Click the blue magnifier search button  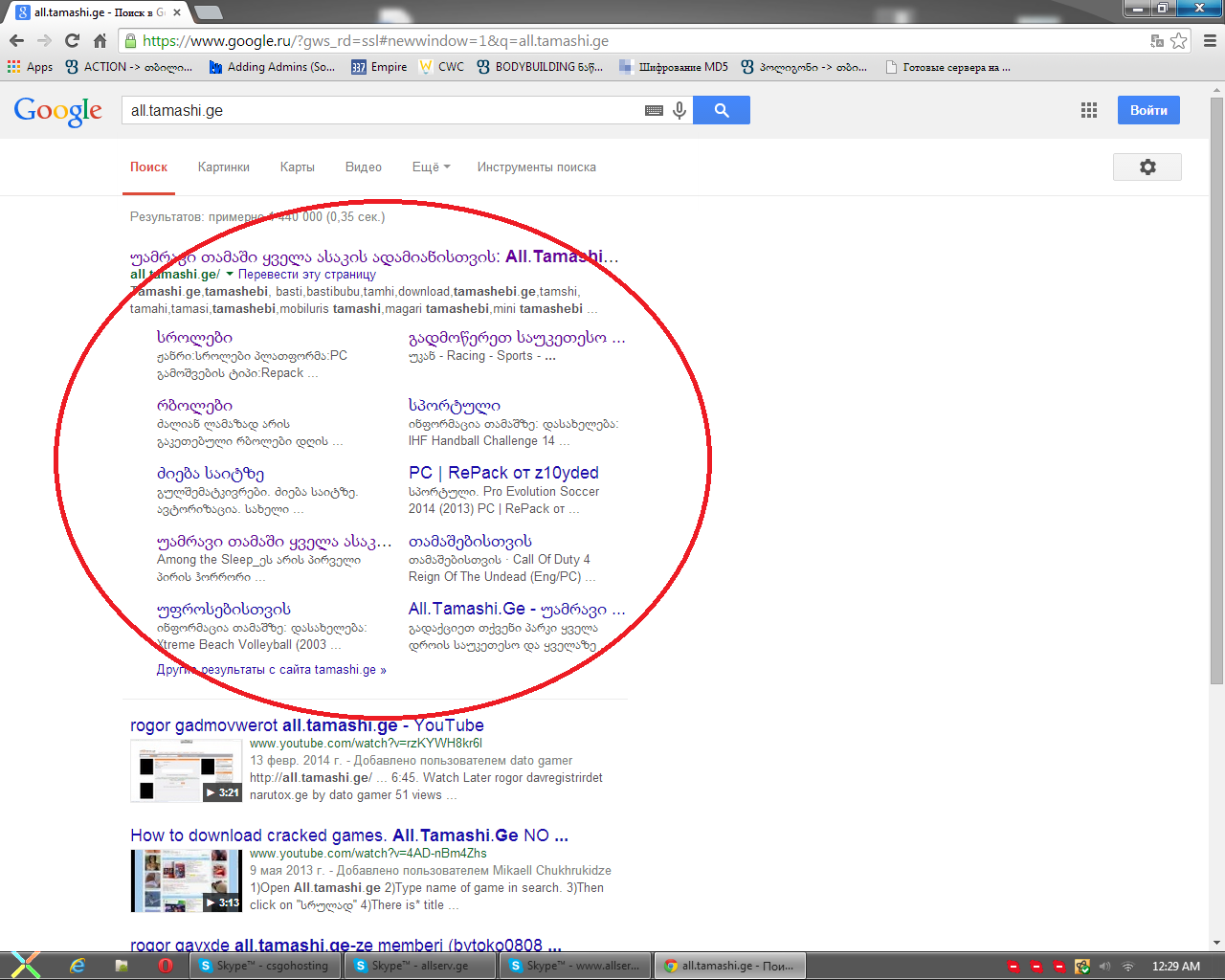722,110
